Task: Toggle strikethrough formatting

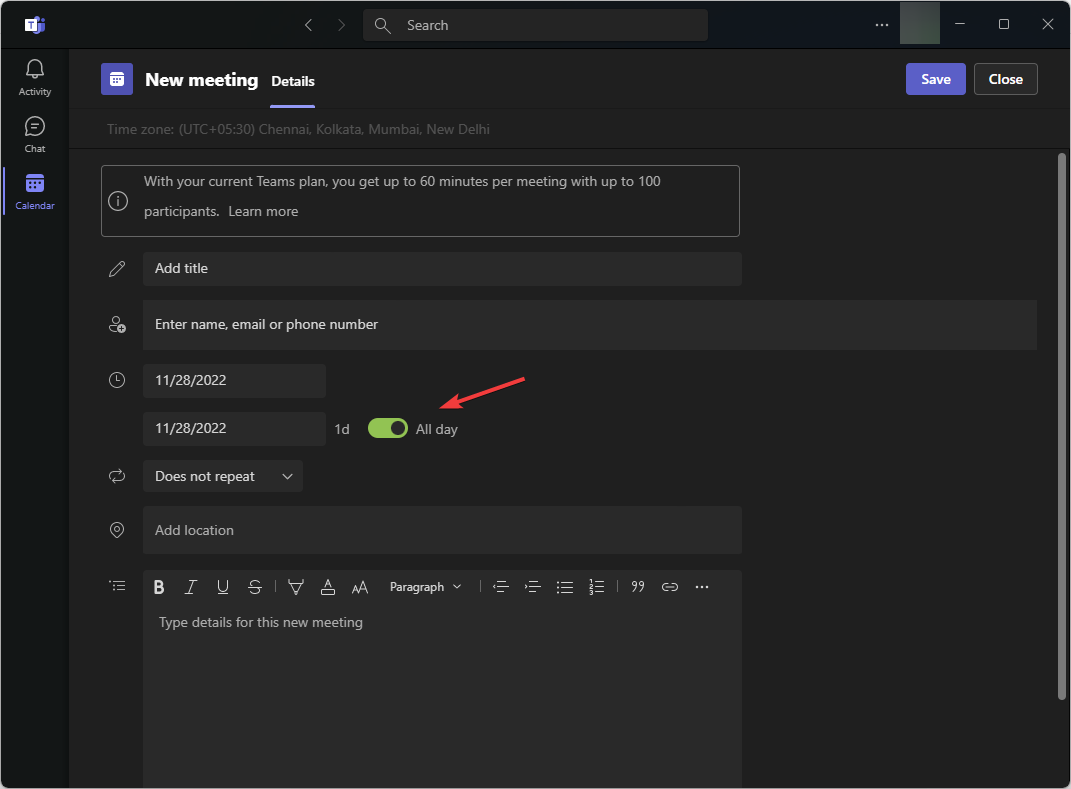Action: (255, 587)
